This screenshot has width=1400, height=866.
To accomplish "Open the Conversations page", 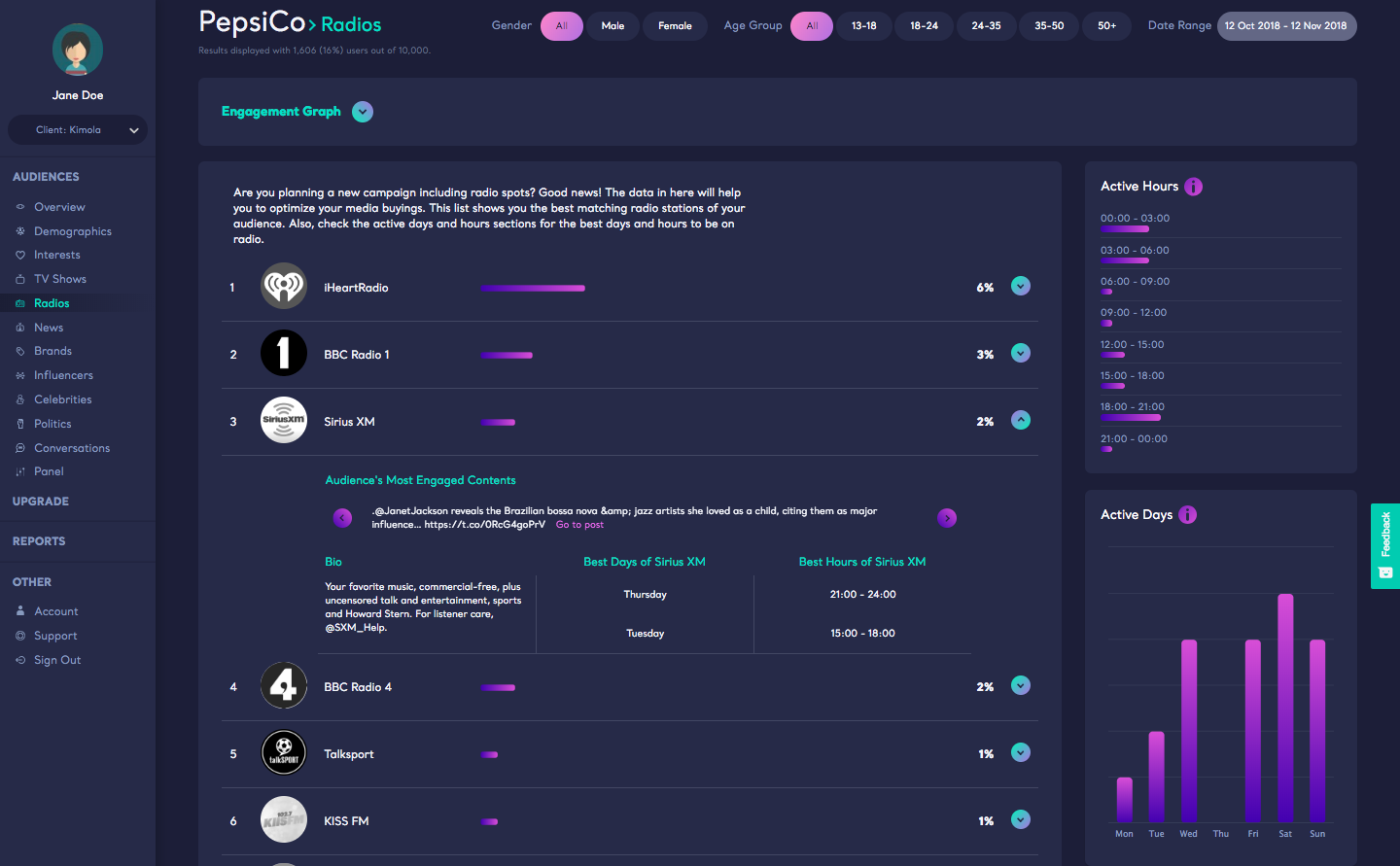I will [x=72, y=448].
